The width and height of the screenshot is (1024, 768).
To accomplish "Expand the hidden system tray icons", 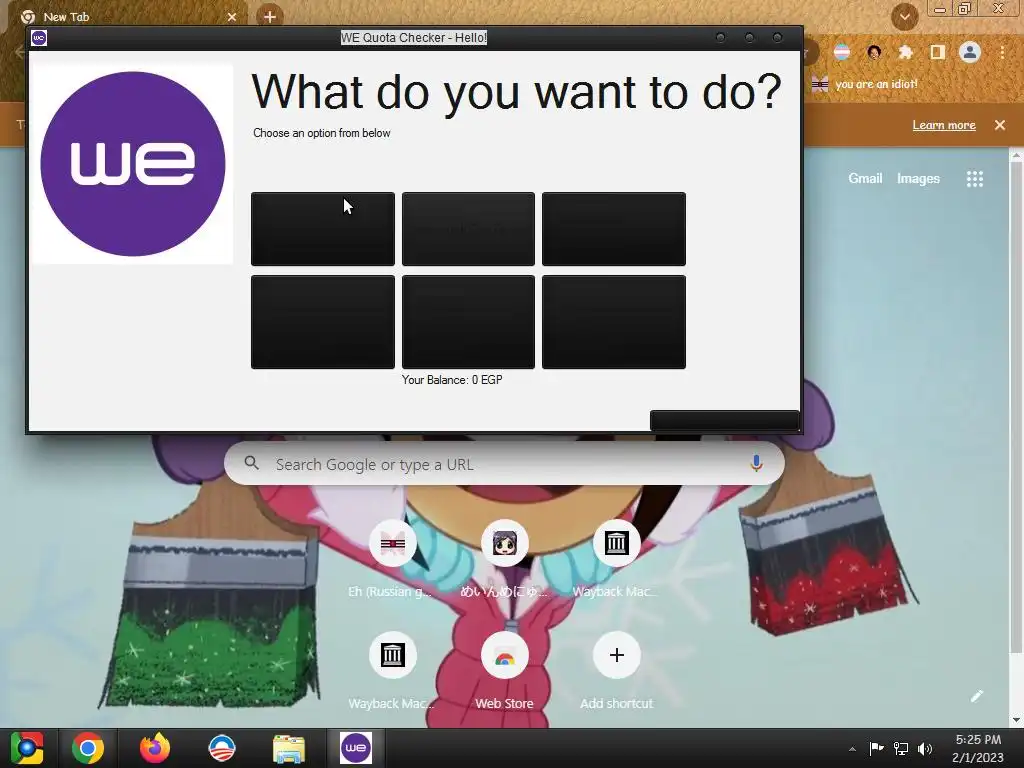I will coord(852,749).
